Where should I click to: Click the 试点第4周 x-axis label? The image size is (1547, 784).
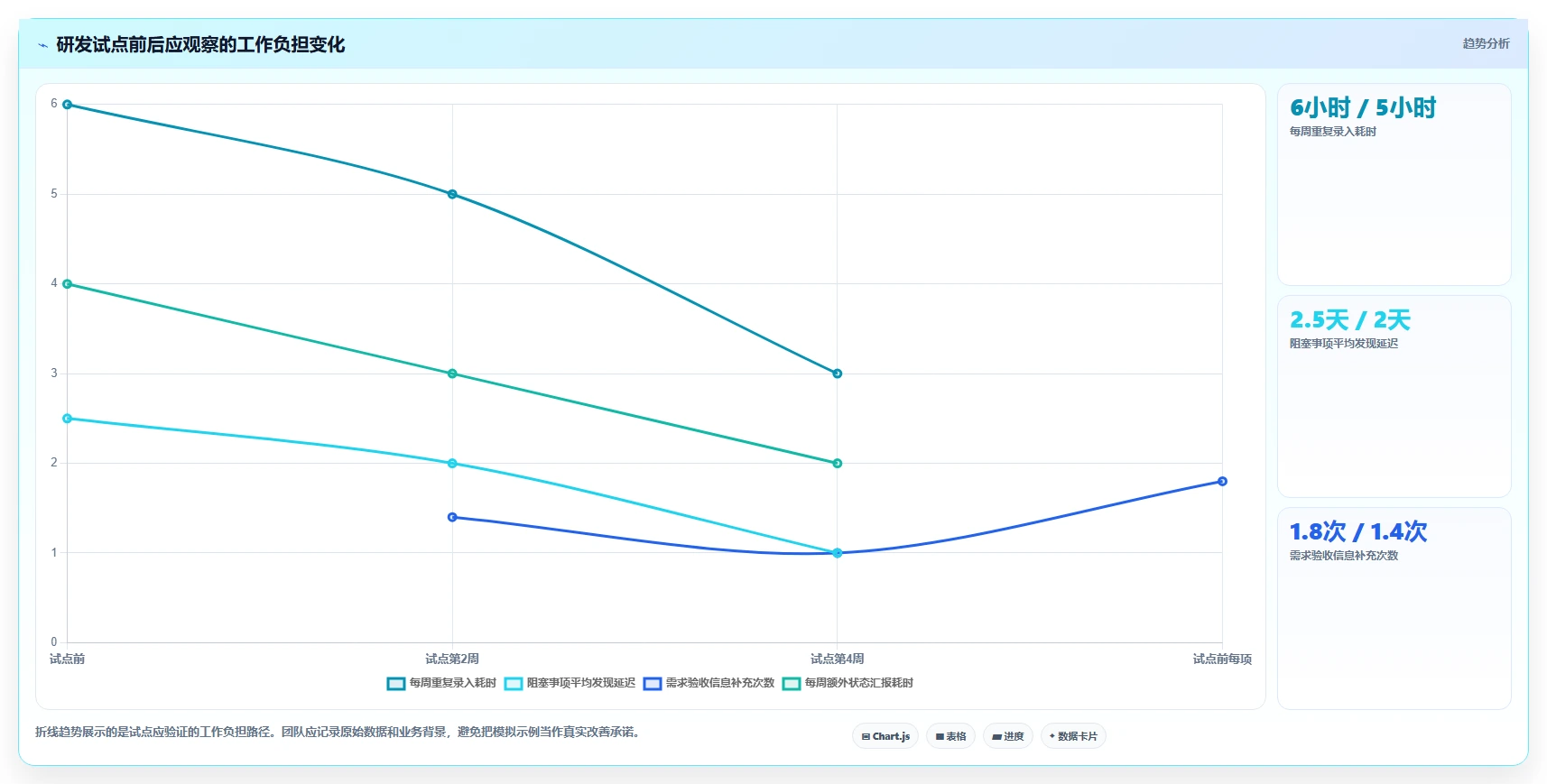click(x=837, y=659)
